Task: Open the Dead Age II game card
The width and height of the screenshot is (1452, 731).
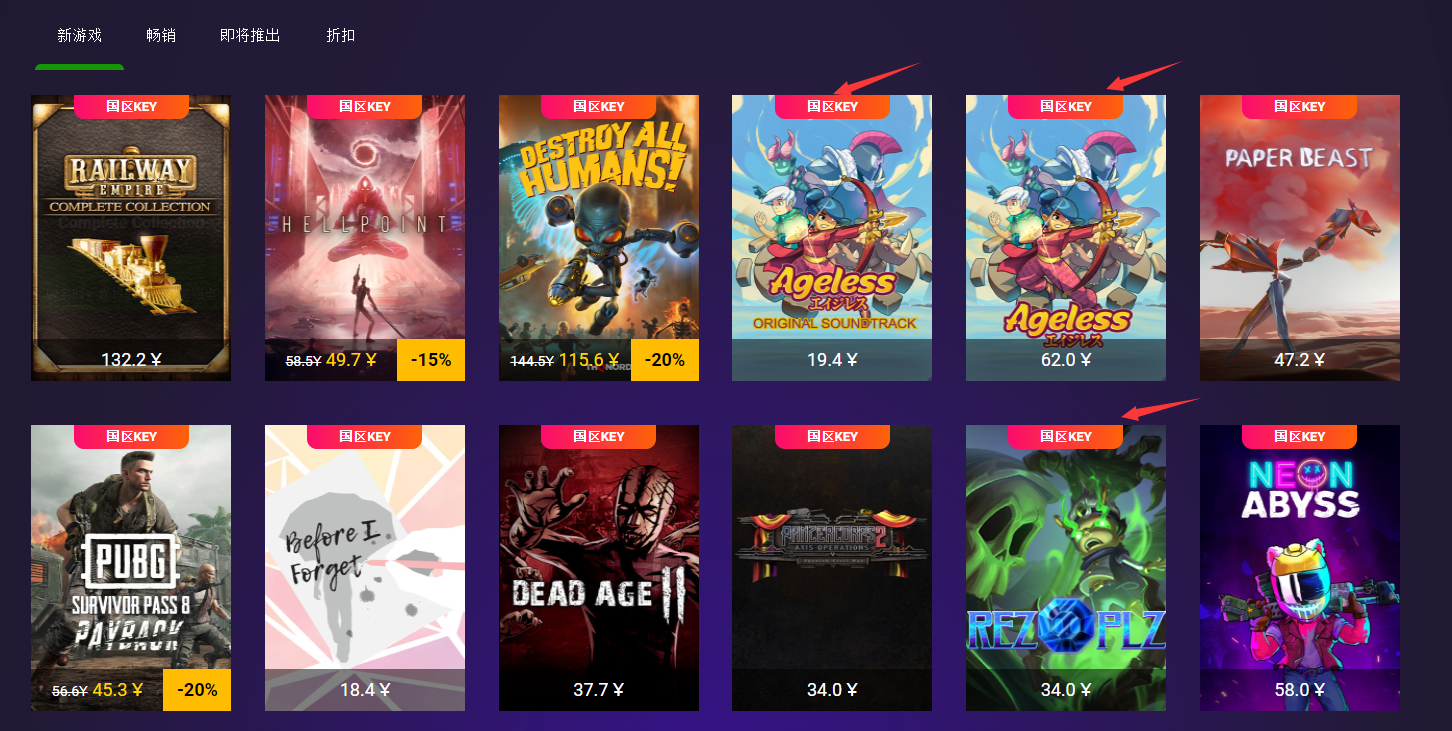Action: pyautogui.click(x=599, y=568)
